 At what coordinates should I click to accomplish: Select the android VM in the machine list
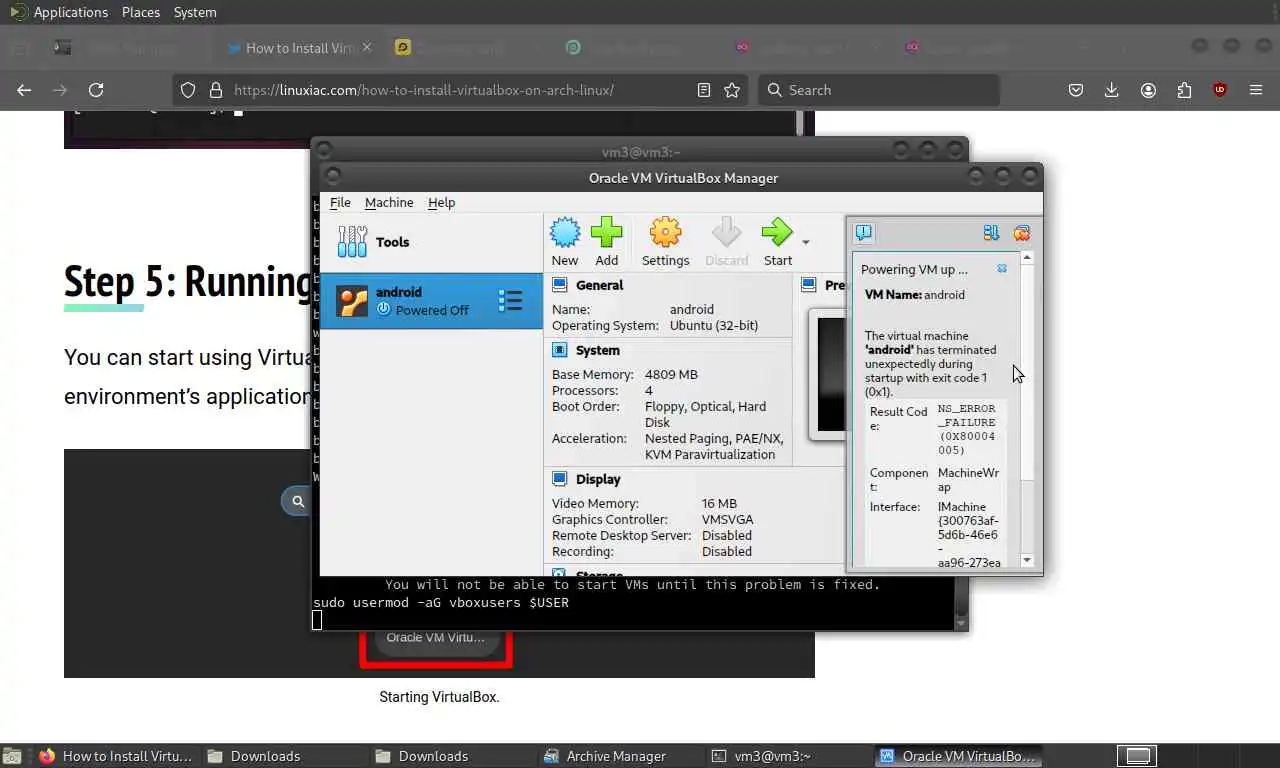click(431, 301)
